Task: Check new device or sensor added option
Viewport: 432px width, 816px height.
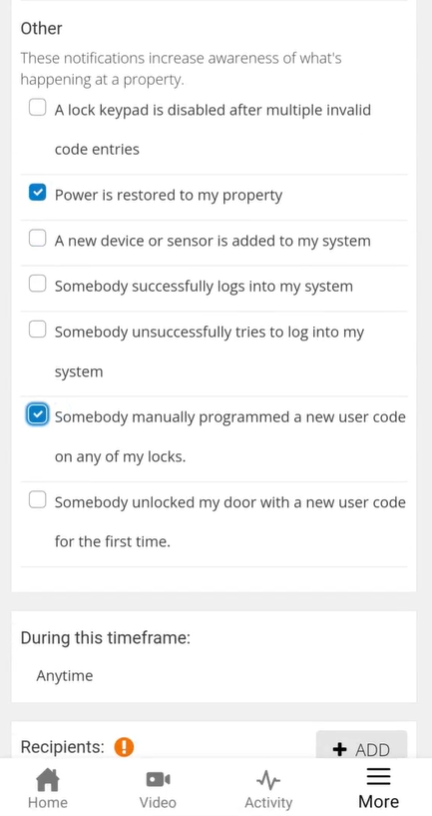Action: click(37, 238)
